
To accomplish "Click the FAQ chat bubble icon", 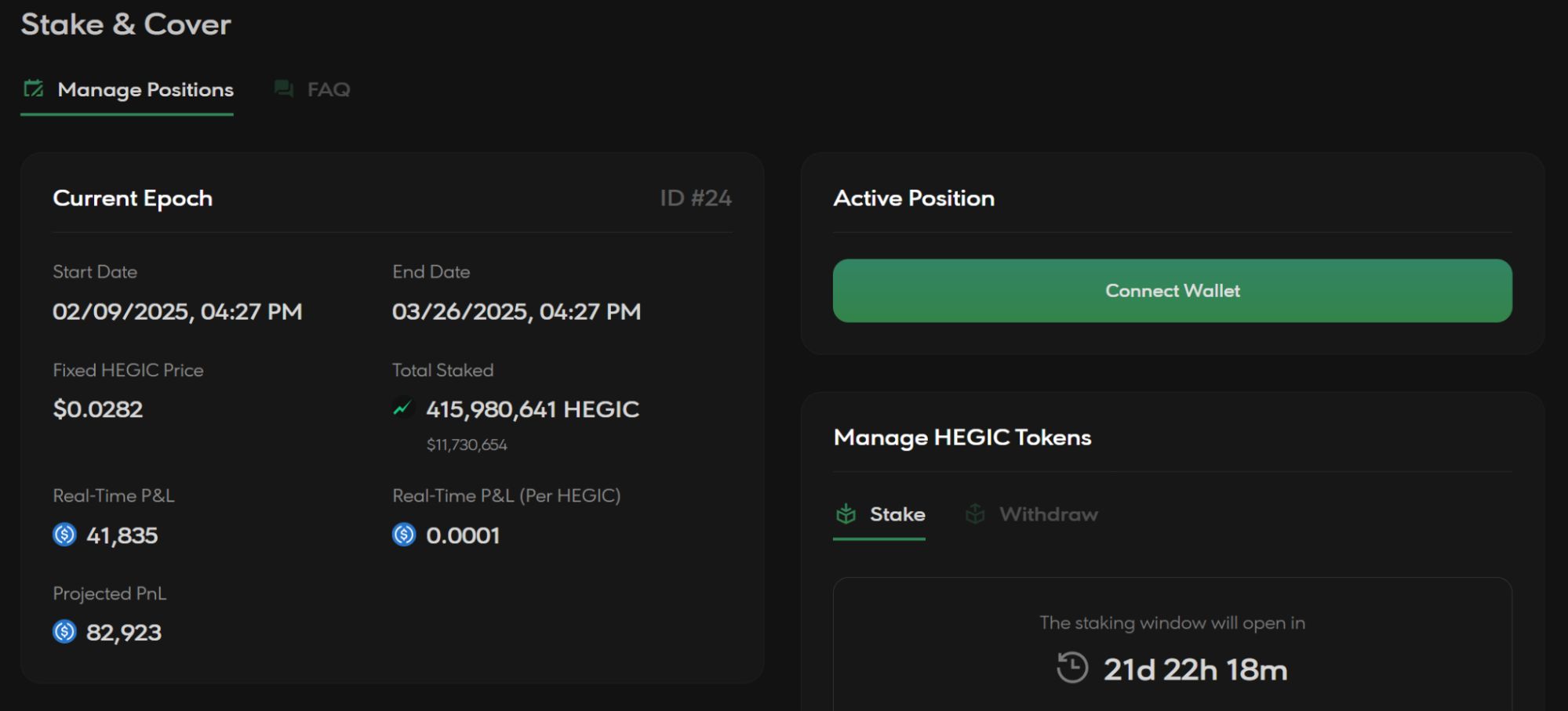I will click(283, 89).
